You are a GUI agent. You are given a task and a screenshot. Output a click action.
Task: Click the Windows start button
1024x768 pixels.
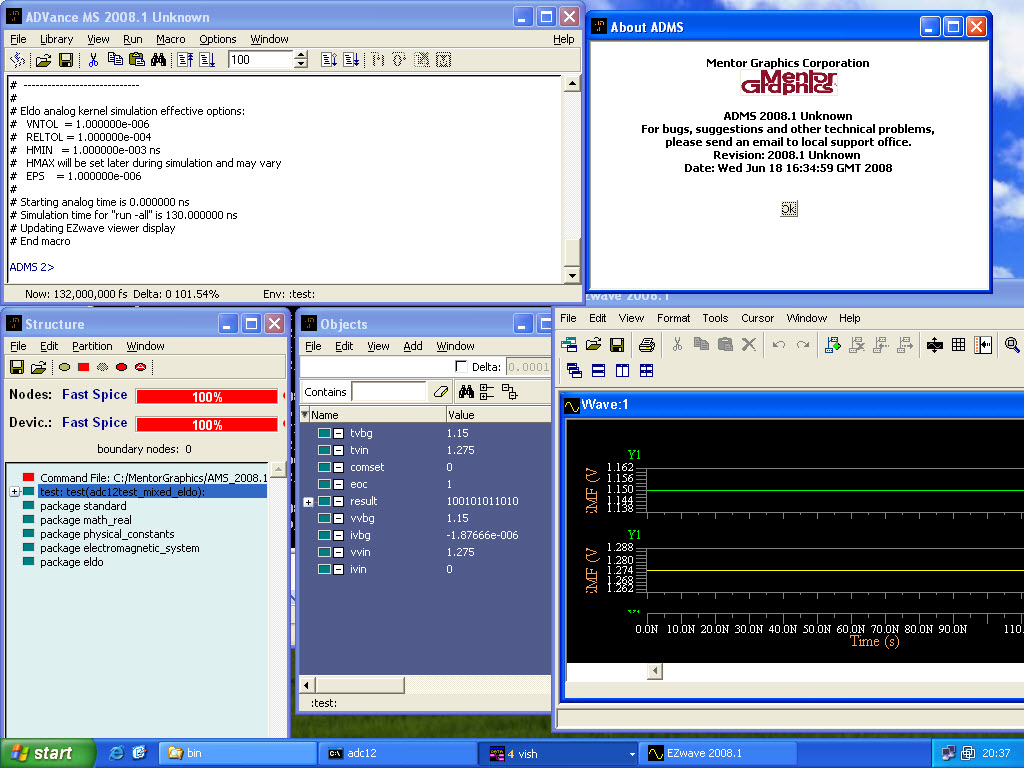(47, 753)
